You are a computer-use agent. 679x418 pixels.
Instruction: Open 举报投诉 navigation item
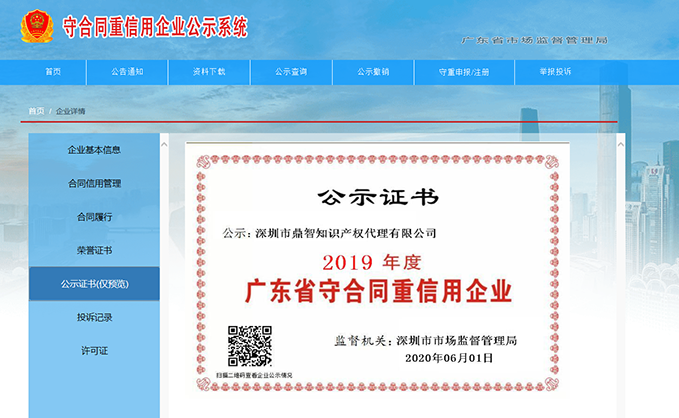555,72
